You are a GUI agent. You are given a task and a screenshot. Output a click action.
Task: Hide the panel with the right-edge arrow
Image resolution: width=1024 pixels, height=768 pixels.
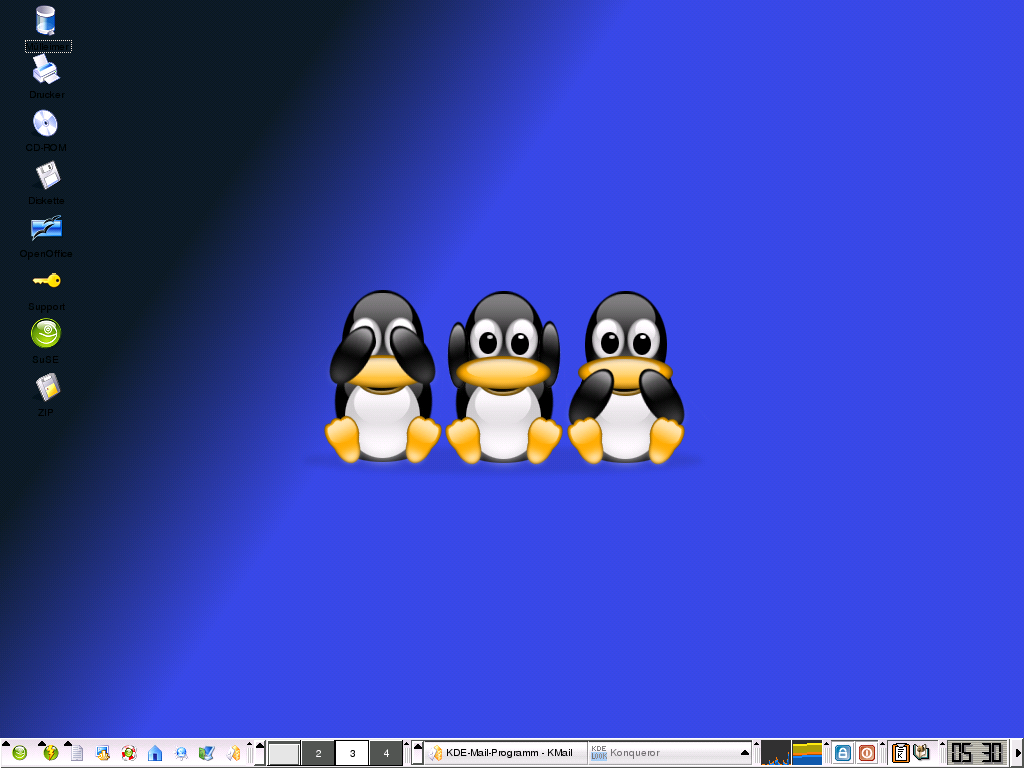click(x=1018, y=753)
